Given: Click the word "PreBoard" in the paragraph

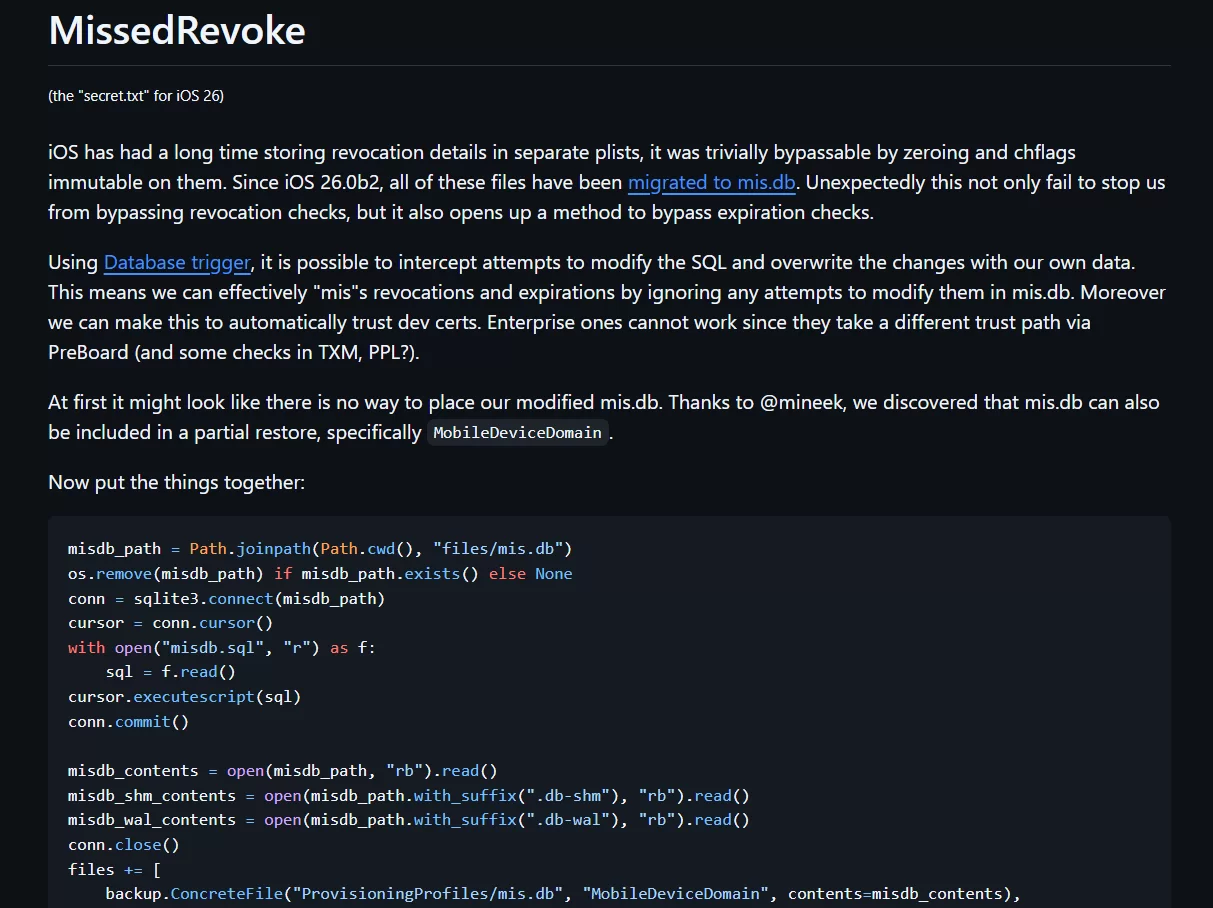Looking at the screenshot, I should pos(88,352).
